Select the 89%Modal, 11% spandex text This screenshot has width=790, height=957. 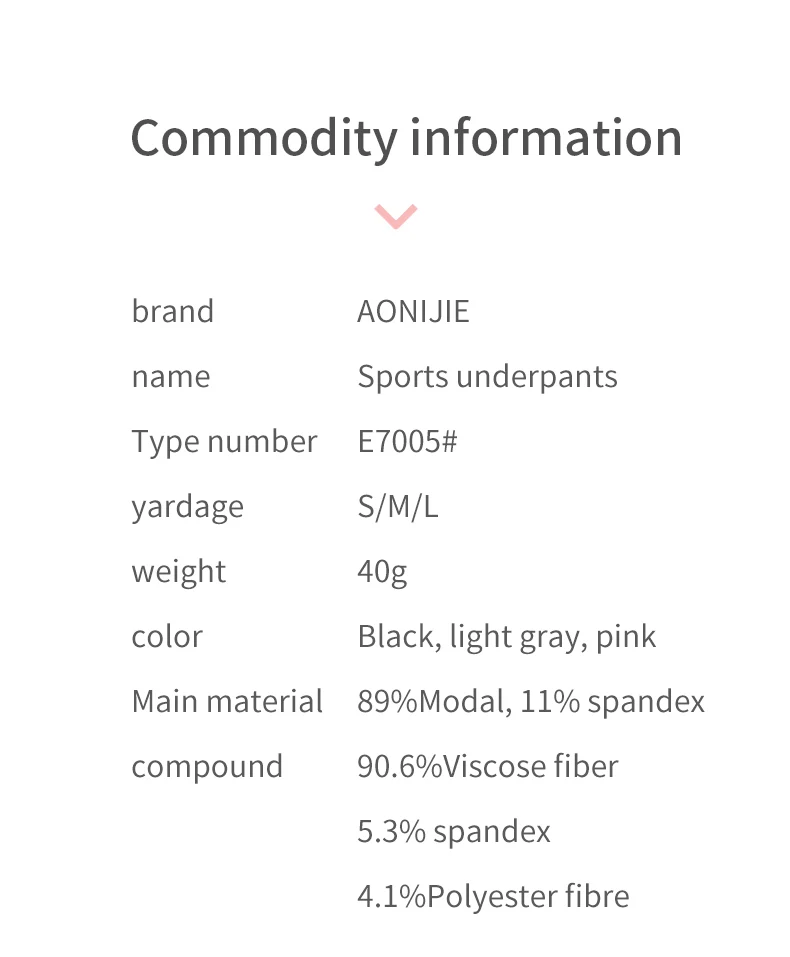(530, 702)
